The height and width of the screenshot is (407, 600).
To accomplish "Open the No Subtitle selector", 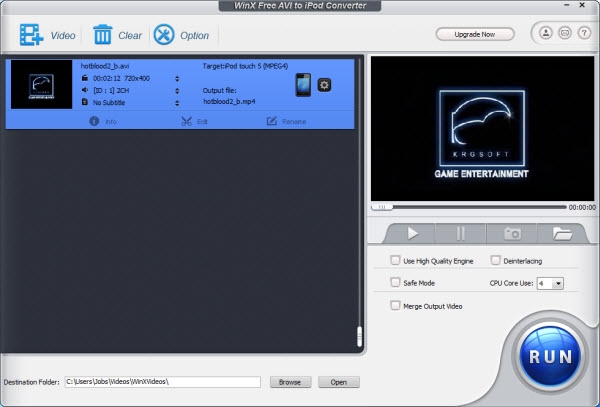I will [x=177, y=102].
